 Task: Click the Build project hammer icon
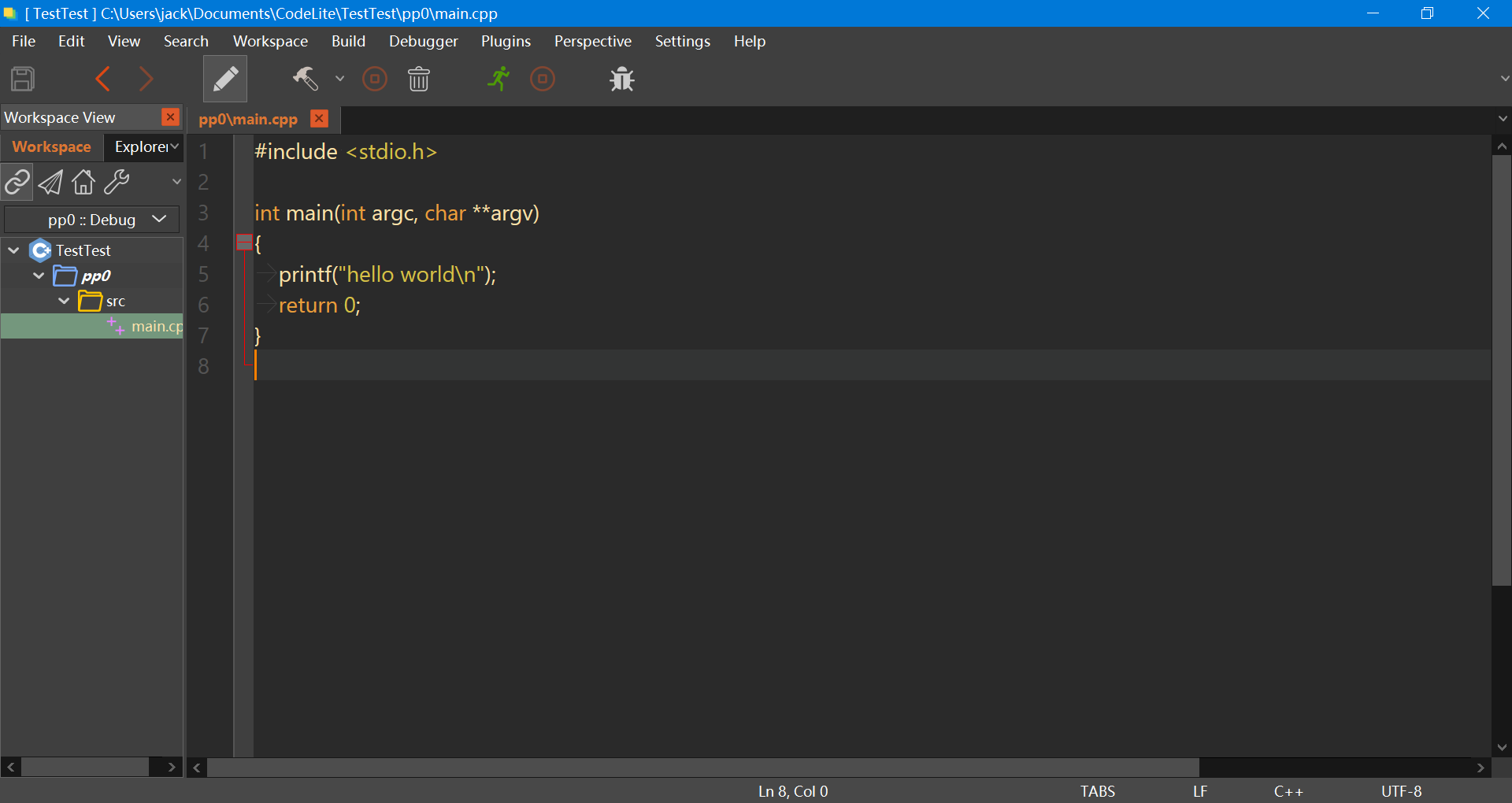(306, 79)
